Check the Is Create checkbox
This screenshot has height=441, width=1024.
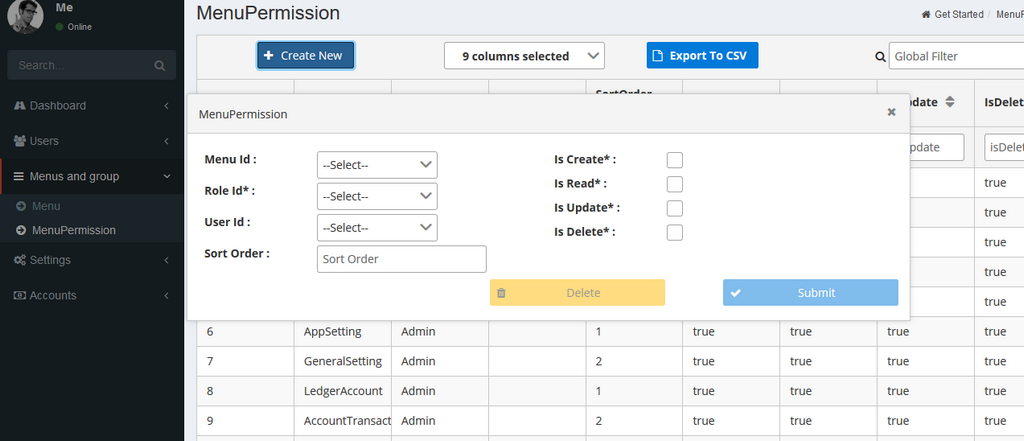[675, 160]
